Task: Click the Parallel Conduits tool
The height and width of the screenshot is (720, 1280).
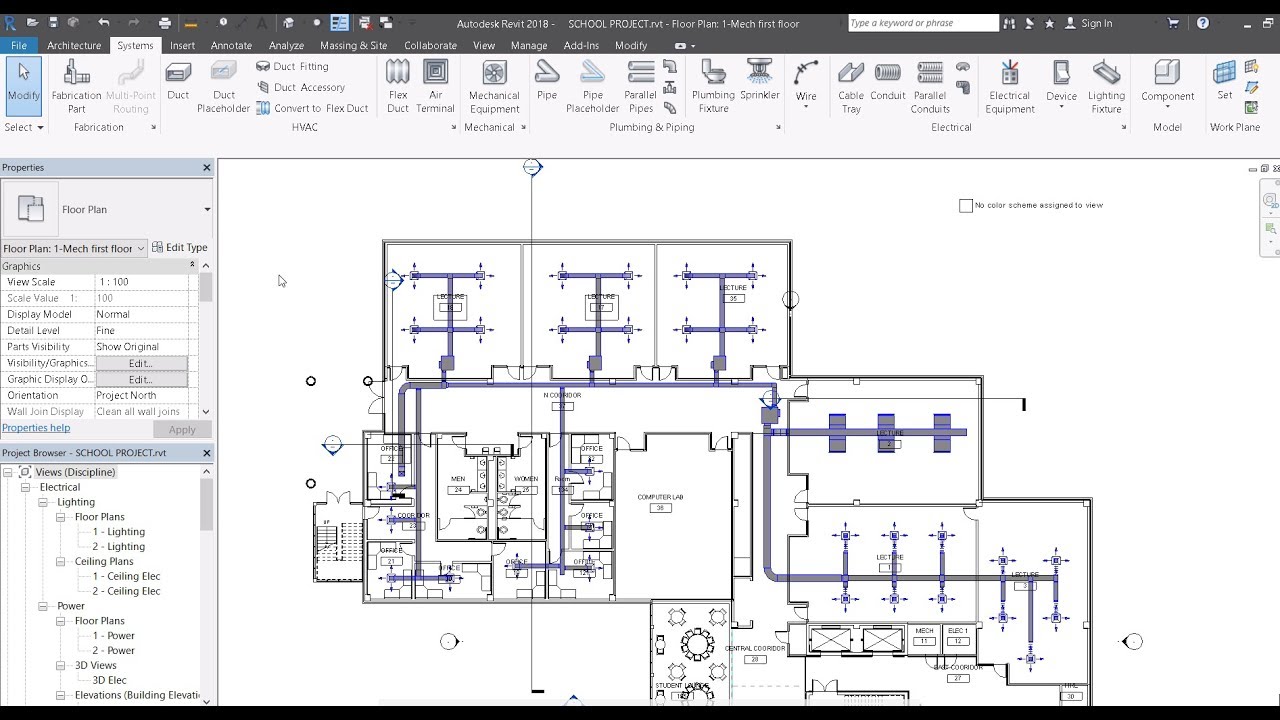Action: (930, 87)
